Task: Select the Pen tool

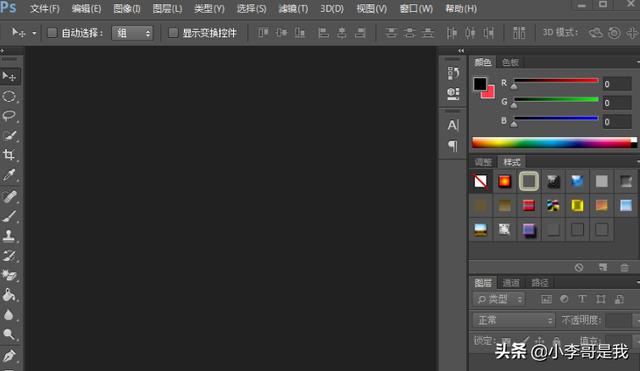Action: click(9, 355)
